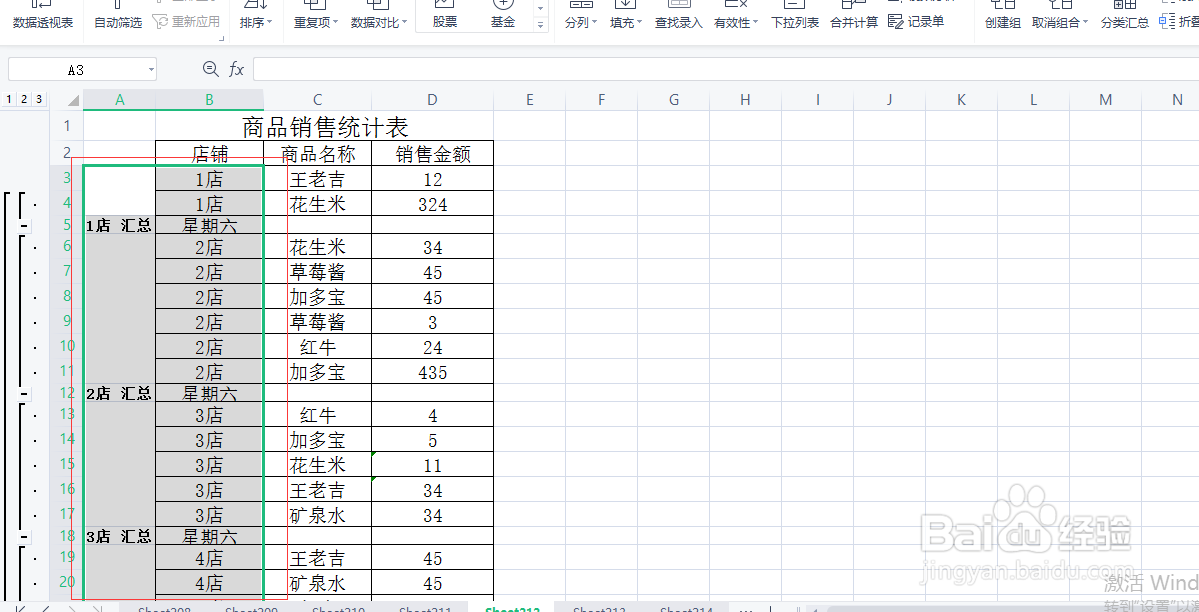Click 矿泉水 in row 17
This screenshot has height=612, width=1199.
(x=317, y=515)
